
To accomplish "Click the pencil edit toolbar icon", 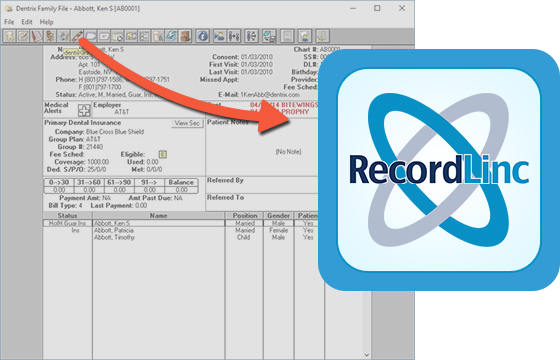I will pyautogui.click(x=24, y=36).
